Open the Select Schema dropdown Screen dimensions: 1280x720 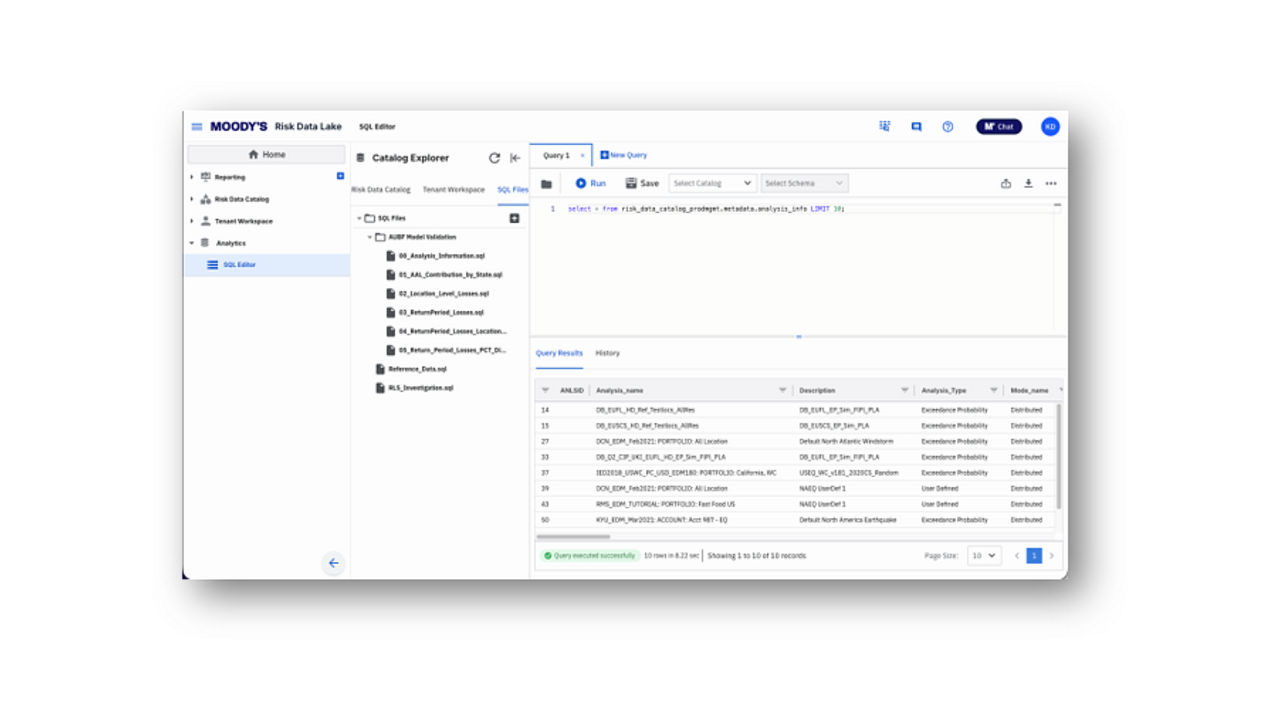pyautogui.click(x=805, y=184)
